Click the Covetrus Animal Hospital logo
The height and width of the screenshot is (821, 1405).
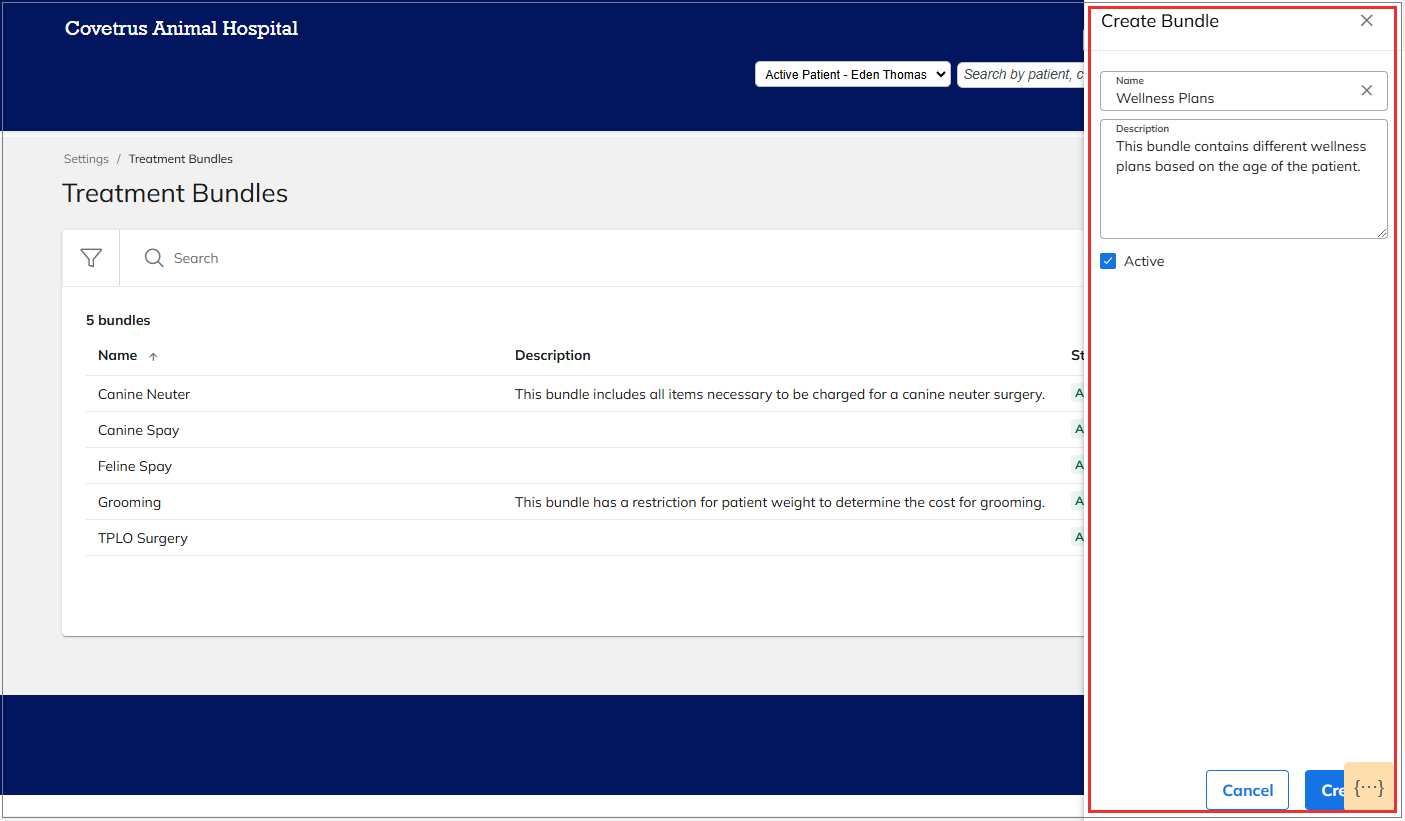click(x=181, y=28)
